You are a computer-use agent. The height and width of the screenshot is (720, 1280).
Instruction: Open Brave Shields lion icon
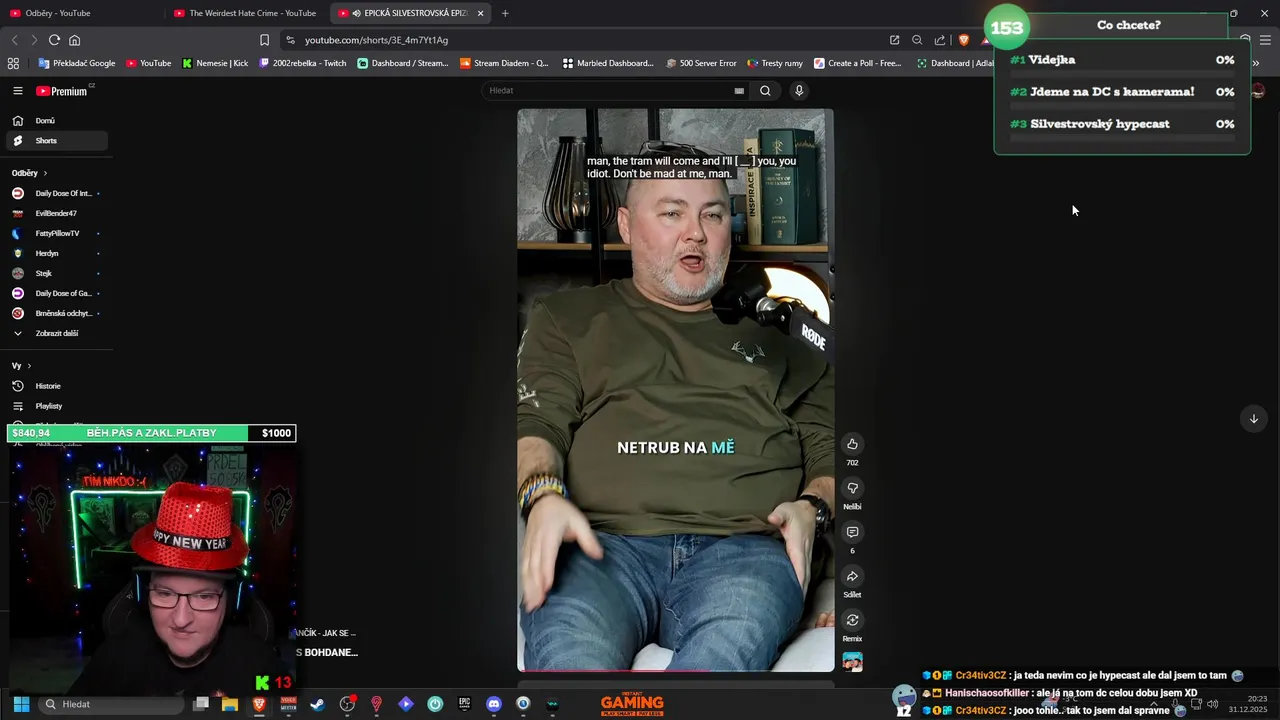pos(964,40)
